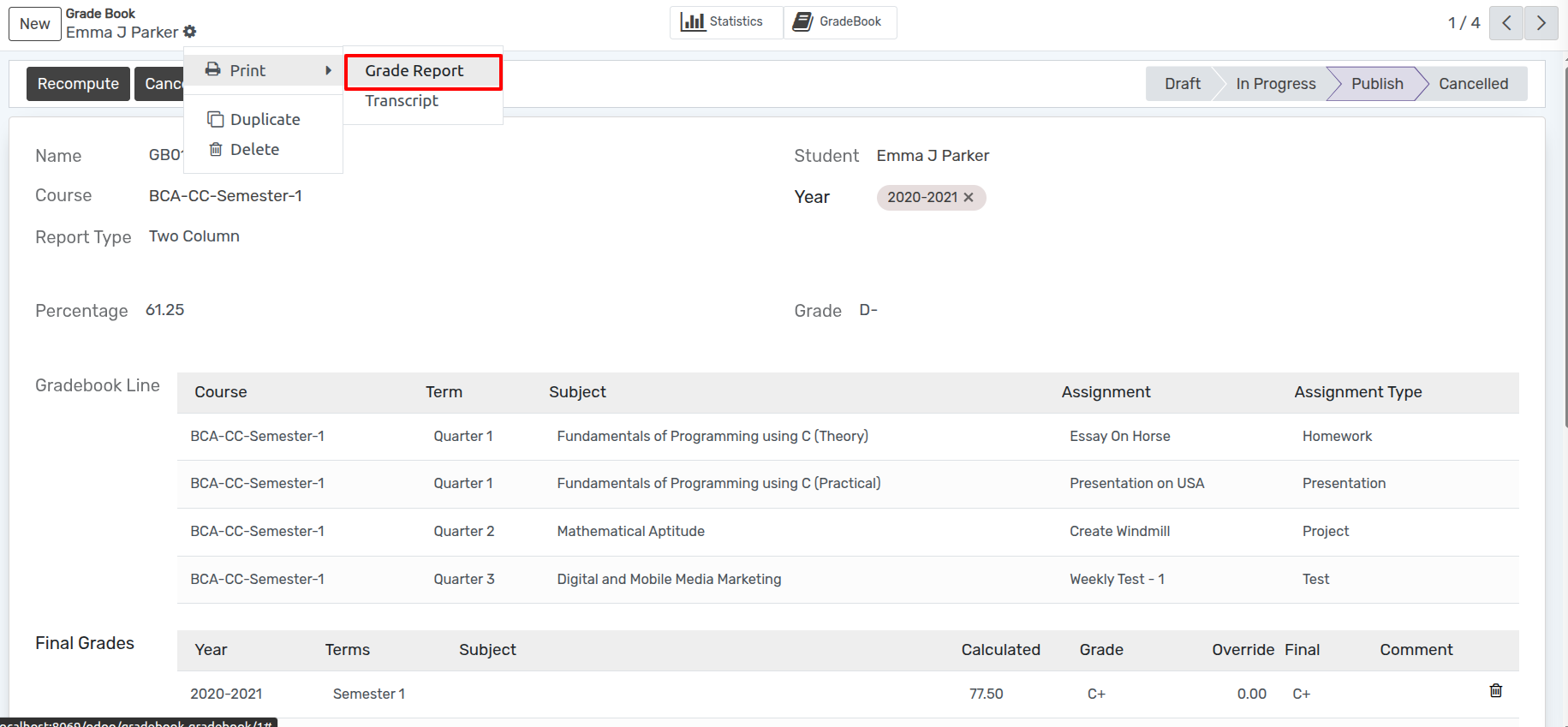Screen dimensions: 1568x727
Task: Set status to Draft
Action: (1182, 84)
